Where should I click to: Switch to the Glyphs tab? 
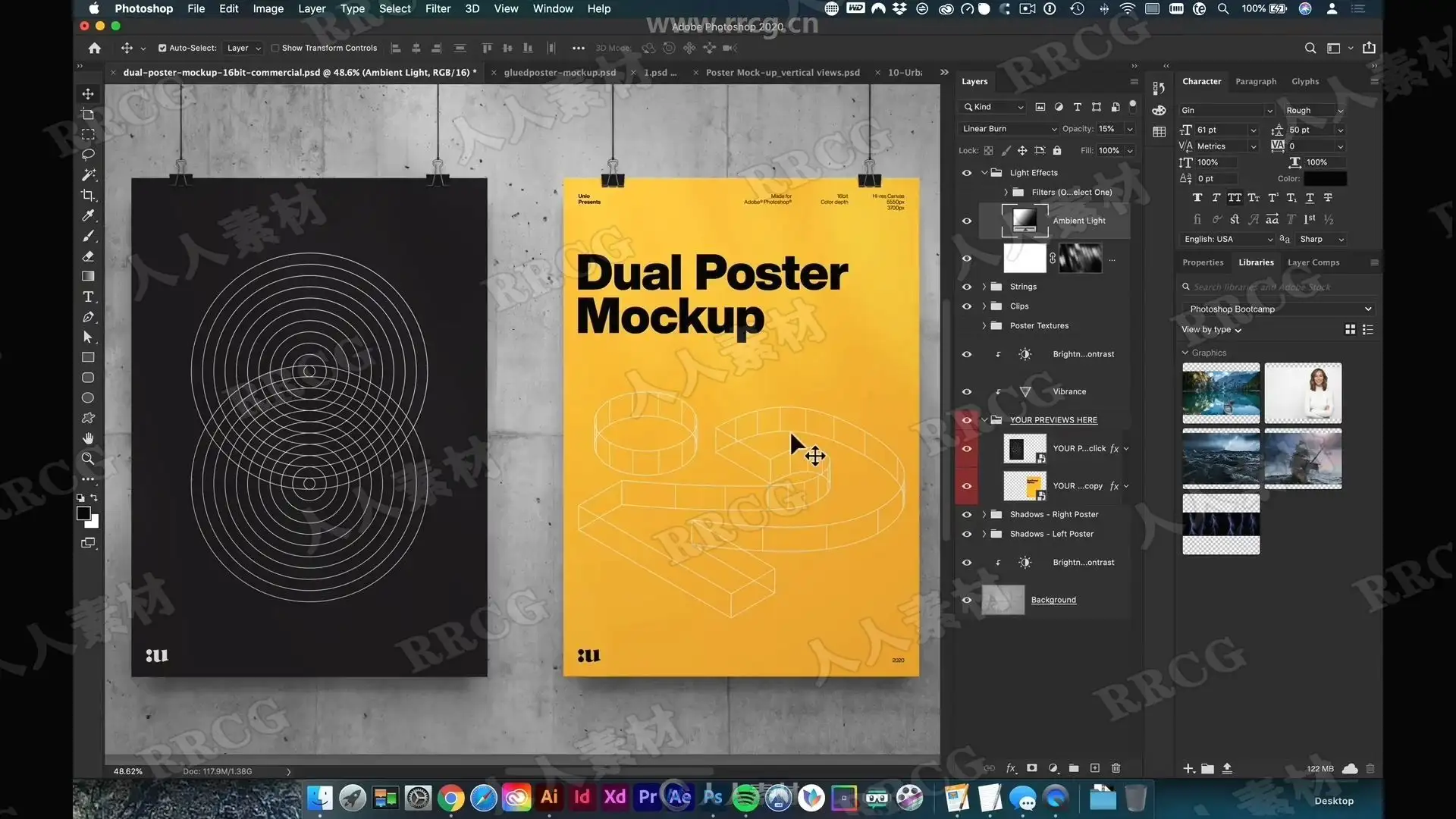(x=1305, y=81)
